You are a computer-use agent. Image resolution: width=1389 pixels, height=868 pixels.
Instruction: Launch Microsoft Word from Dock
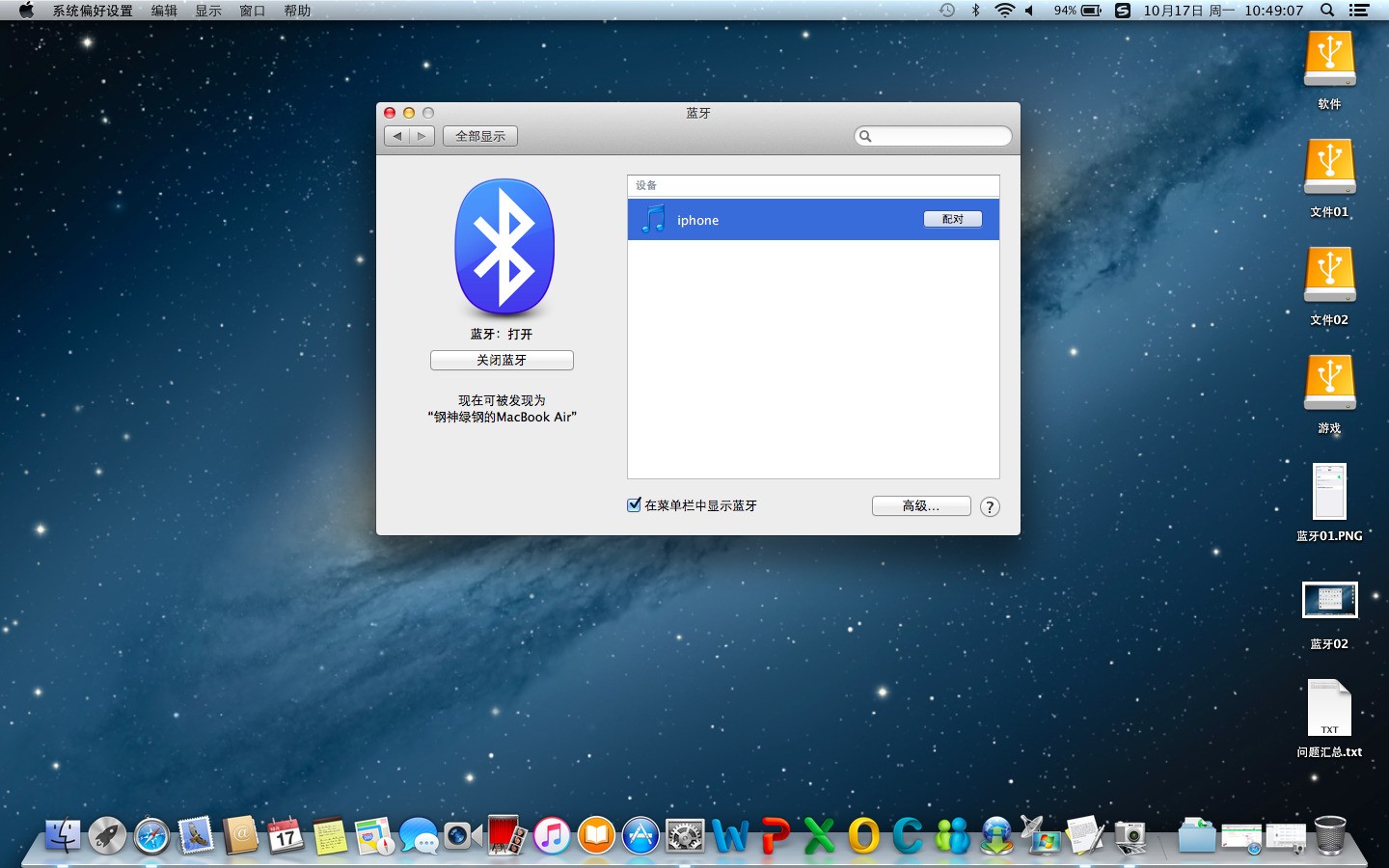(x=730, y=835)
